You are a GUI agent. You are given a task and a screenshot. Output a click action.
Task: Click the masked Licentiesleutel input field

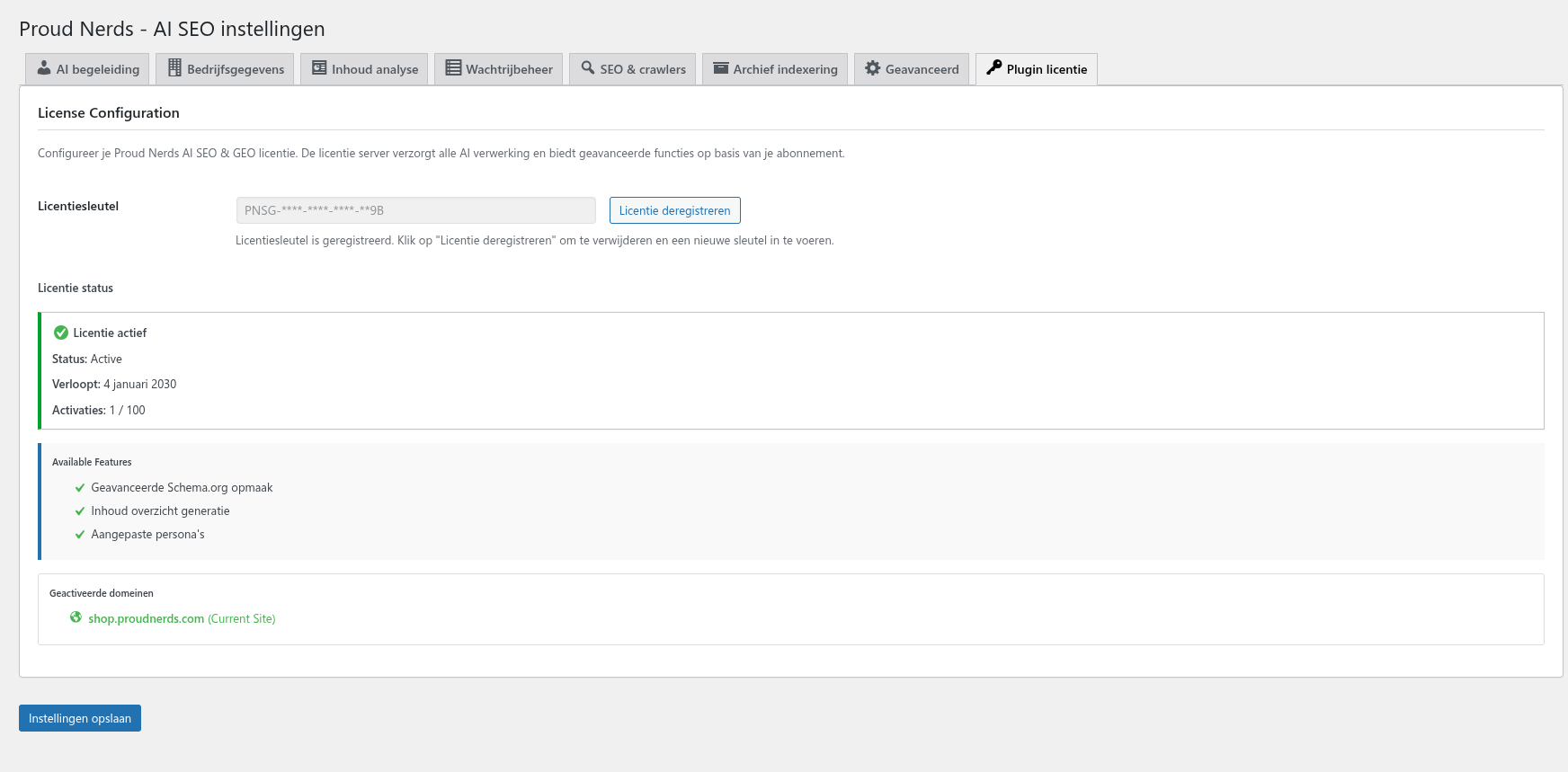click(x=415, y=210)
